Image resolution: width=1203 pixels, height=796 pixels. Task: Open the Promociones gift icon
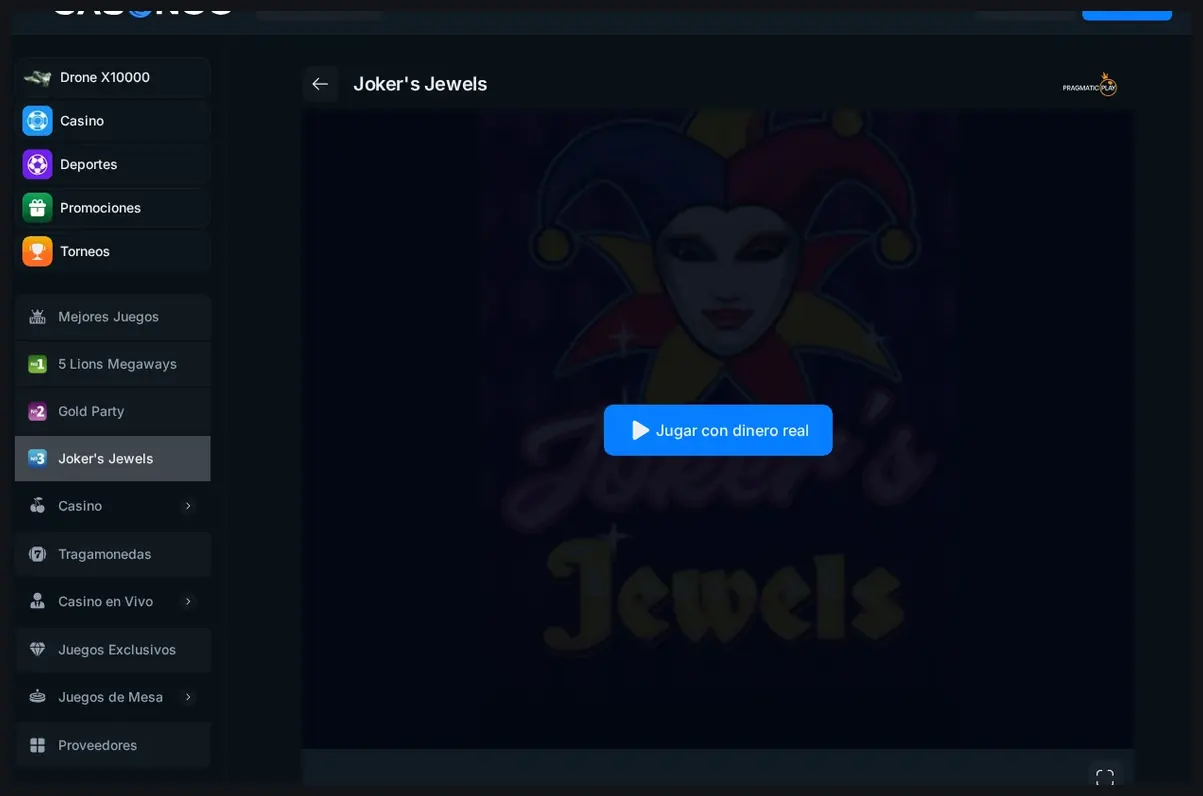tap(37, 208)
